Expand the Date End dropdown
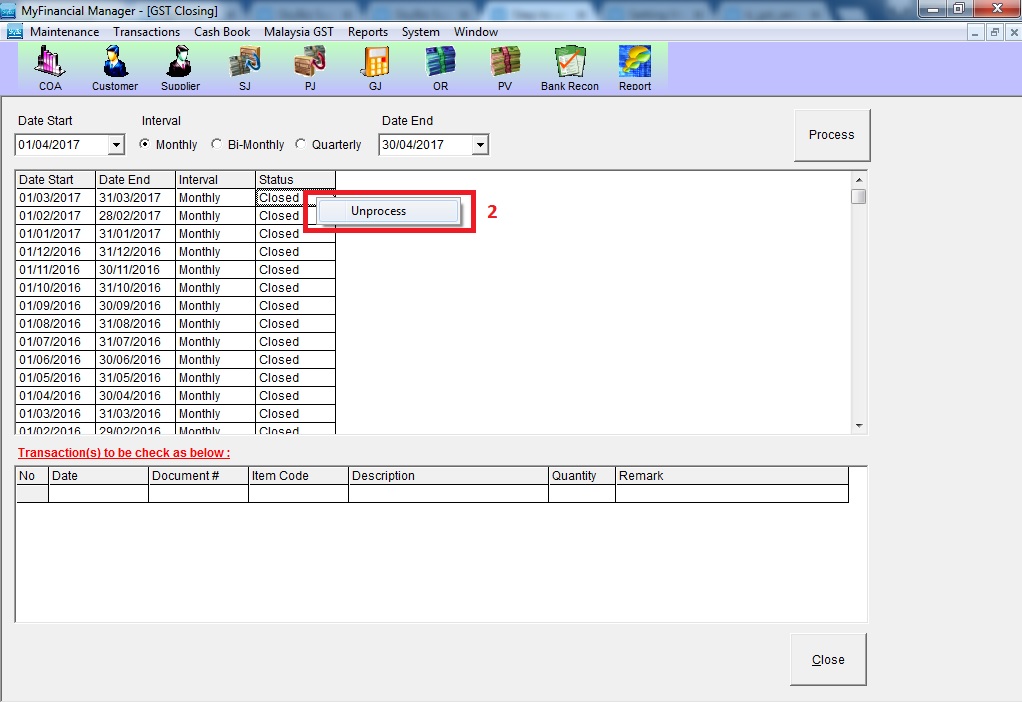This screenshot has width=1022, height=702. pos(480,146)
